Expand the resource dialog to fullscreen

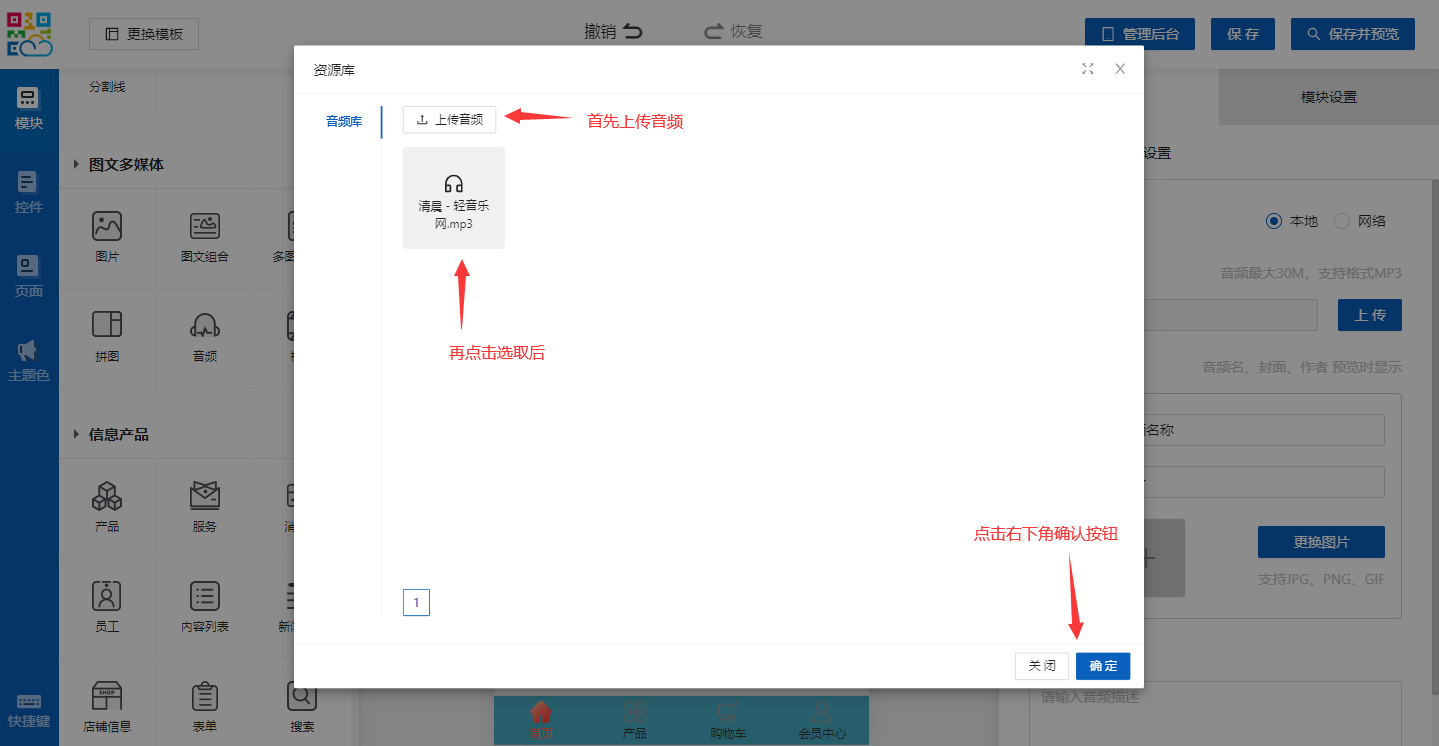tap(1087, 69)
